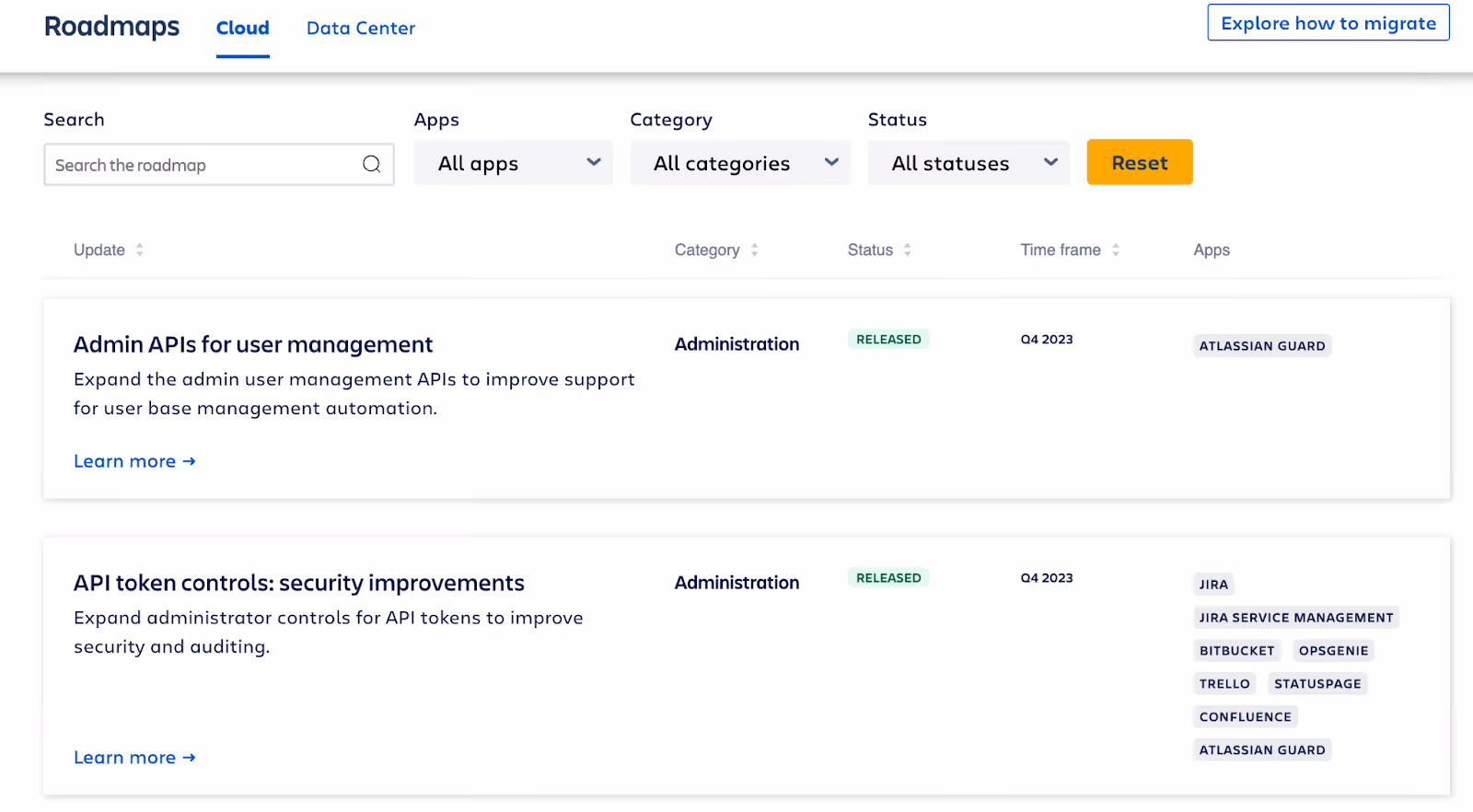Open the All apps dropdown
The width and height of the screenshot is (1473, 812).
[x=514, y=163]
